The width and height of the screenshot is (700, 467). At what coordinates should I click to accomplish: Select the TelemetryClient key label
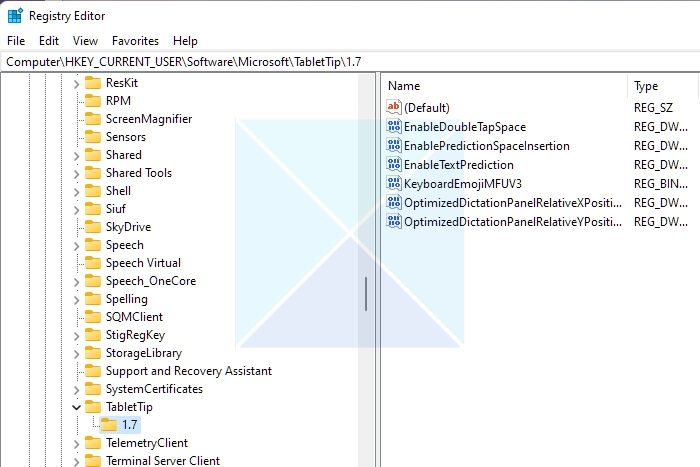coord(147,443)
